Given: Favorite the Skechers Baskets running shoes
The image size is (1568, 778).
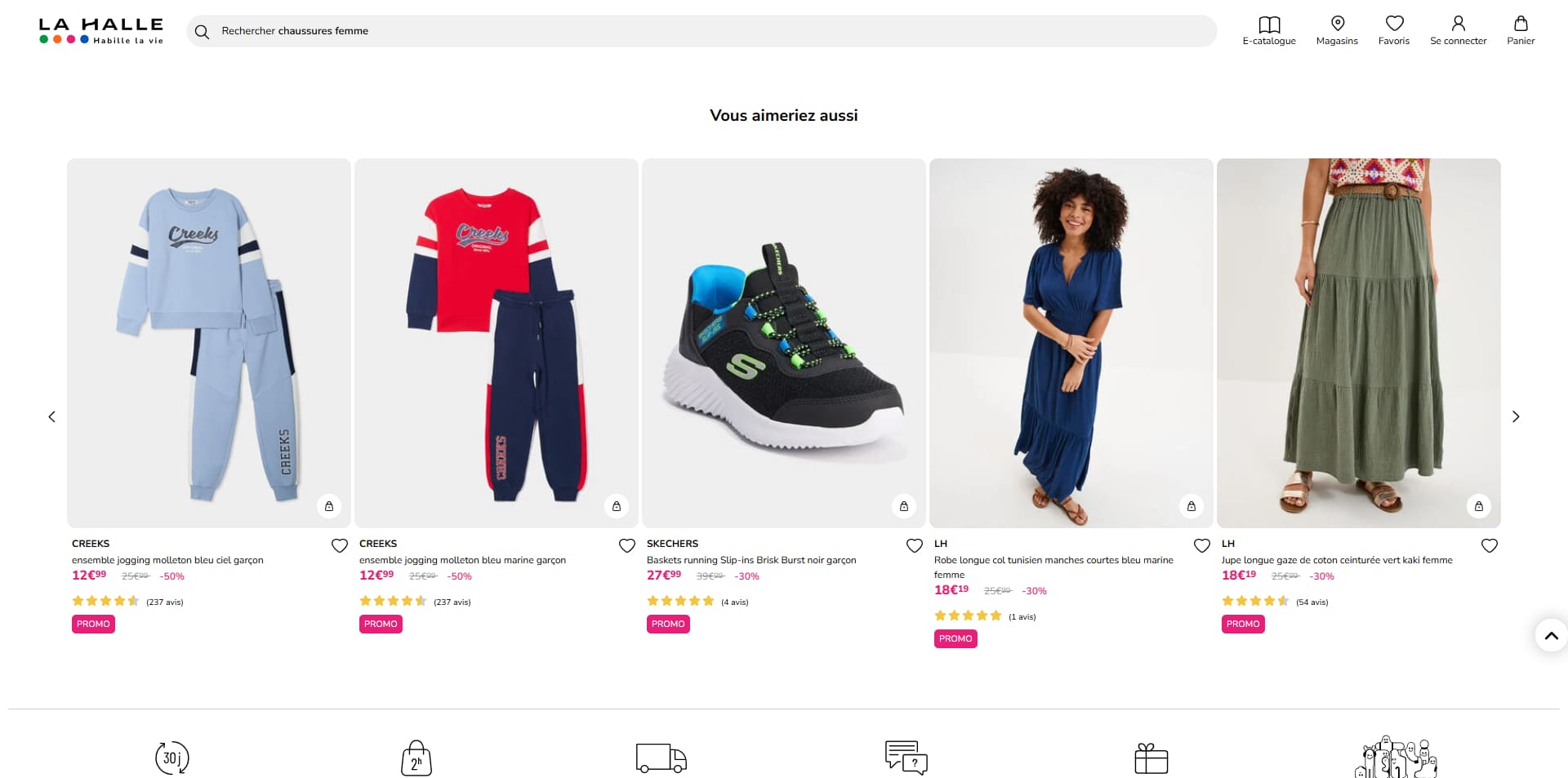Looking at the screenshot, I should click(x=915, y=545).
